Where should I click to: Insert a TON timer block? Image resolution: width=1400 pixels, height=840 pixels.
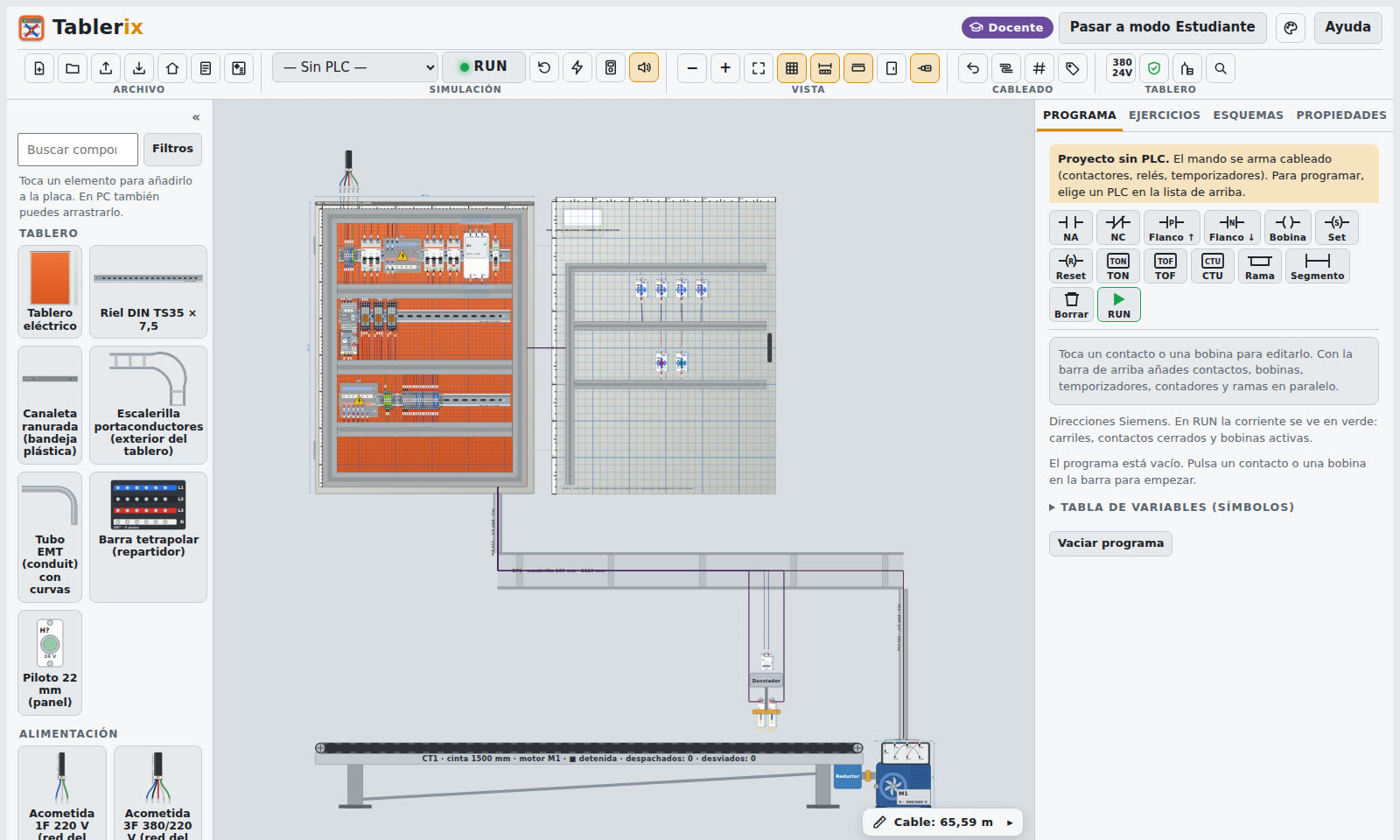pos(1118,266)
